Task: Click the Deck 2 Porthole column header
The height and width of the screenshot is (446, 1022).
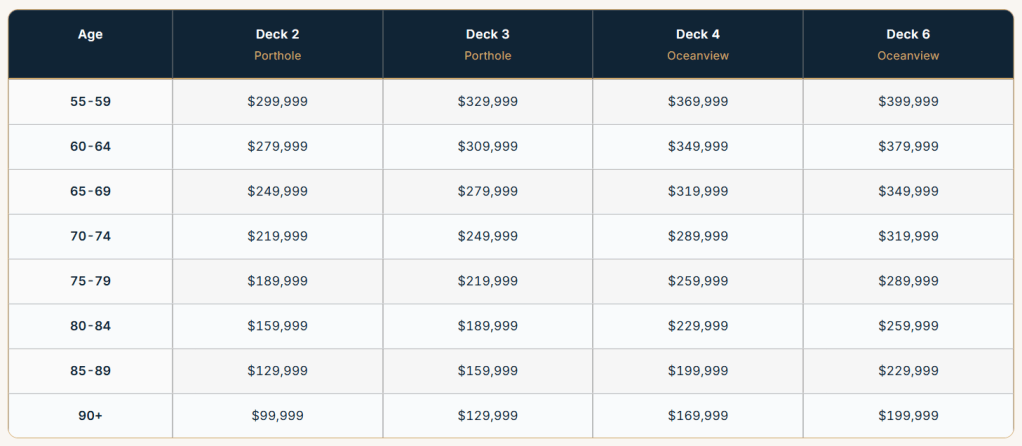Action: (277, 44)
